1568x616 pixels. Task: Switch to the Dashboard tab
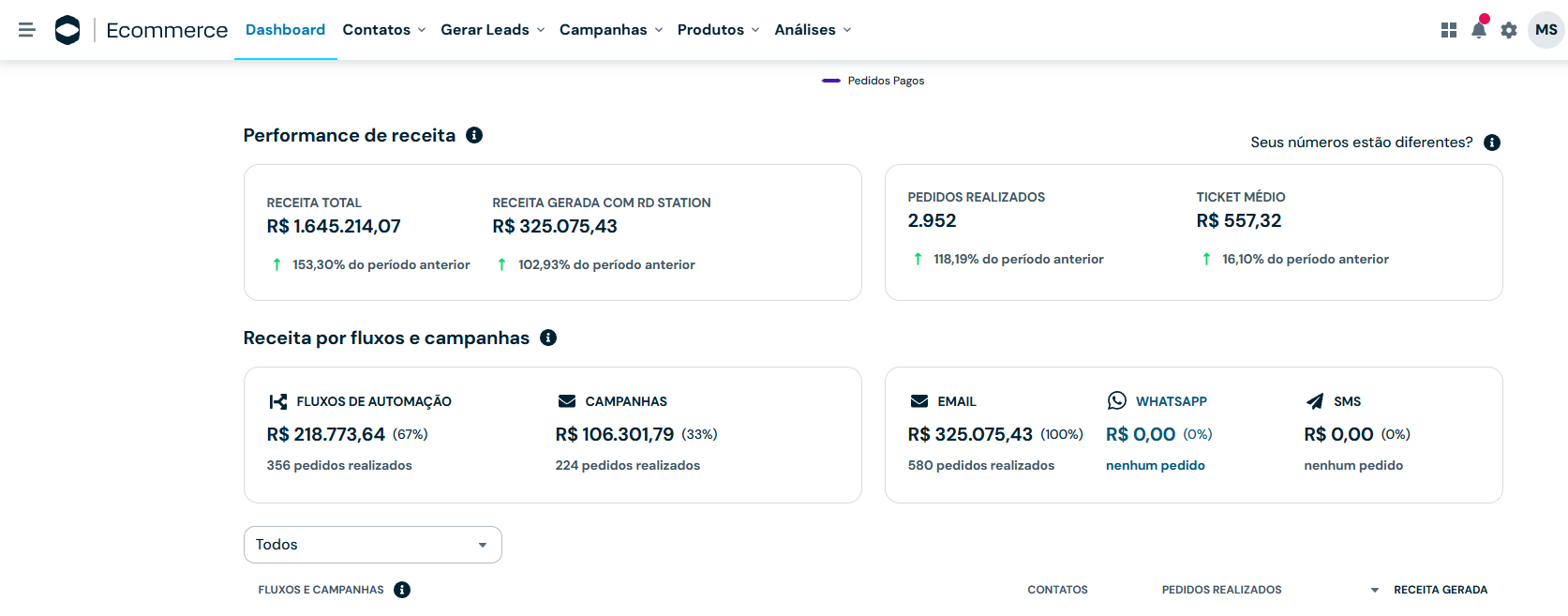pos(285,30)
